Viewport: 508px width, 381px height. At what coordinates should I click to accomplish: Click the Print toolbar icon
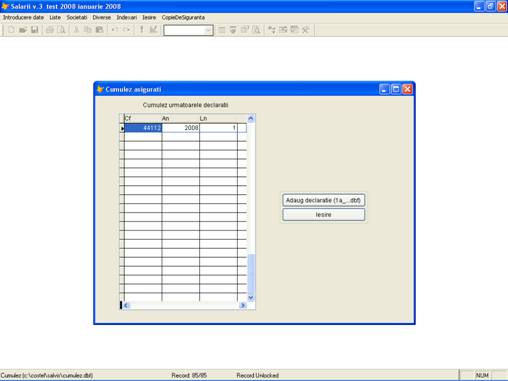50,30
